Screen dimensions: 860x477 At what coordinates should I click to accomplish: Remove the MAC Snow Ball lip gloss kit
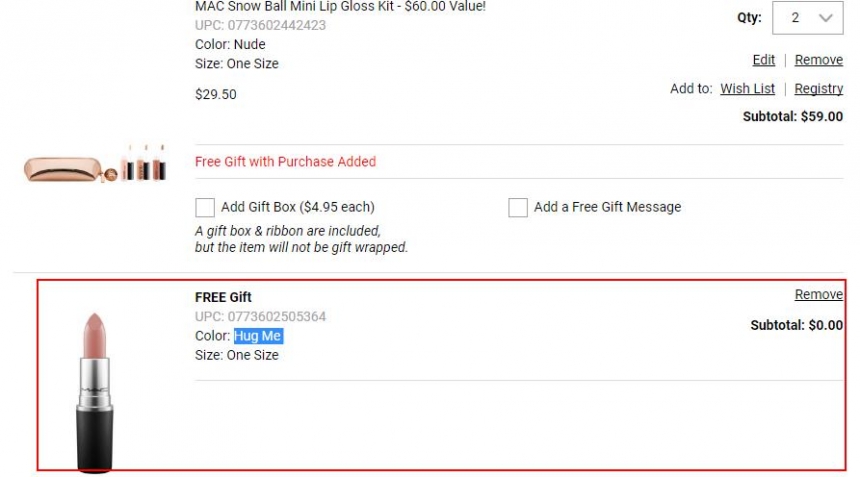pyautogui.click(x=818, y=60)
